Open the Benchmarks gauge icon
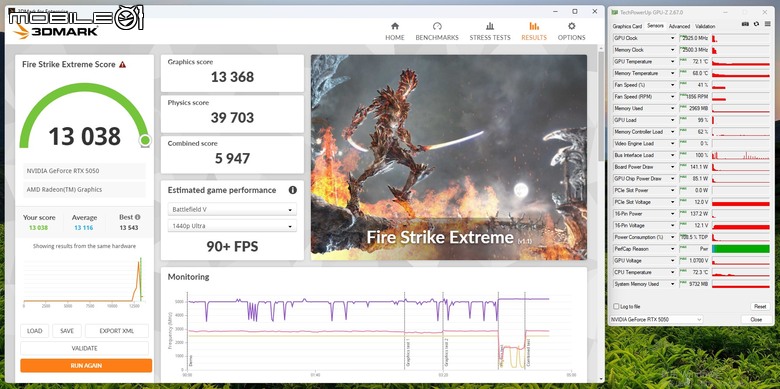The width and height of the screenshot is (780, 389). point(437,26)
